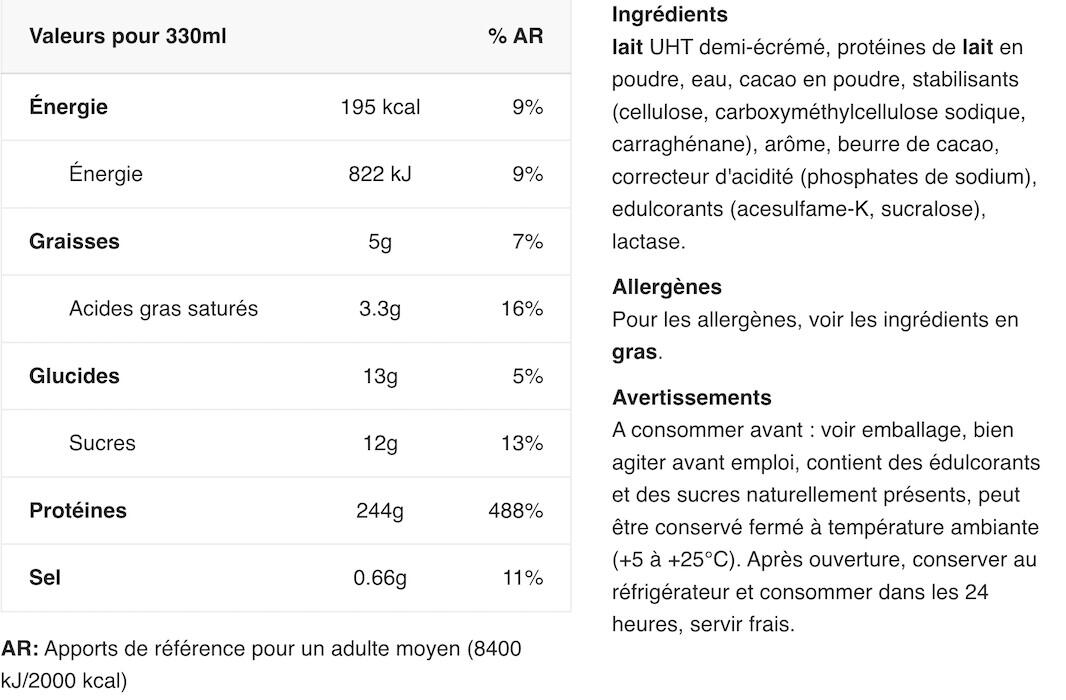The width and height of the screenshot is (1066, 700).
Task: Click the Ingrédients heading
Action: 670,14
